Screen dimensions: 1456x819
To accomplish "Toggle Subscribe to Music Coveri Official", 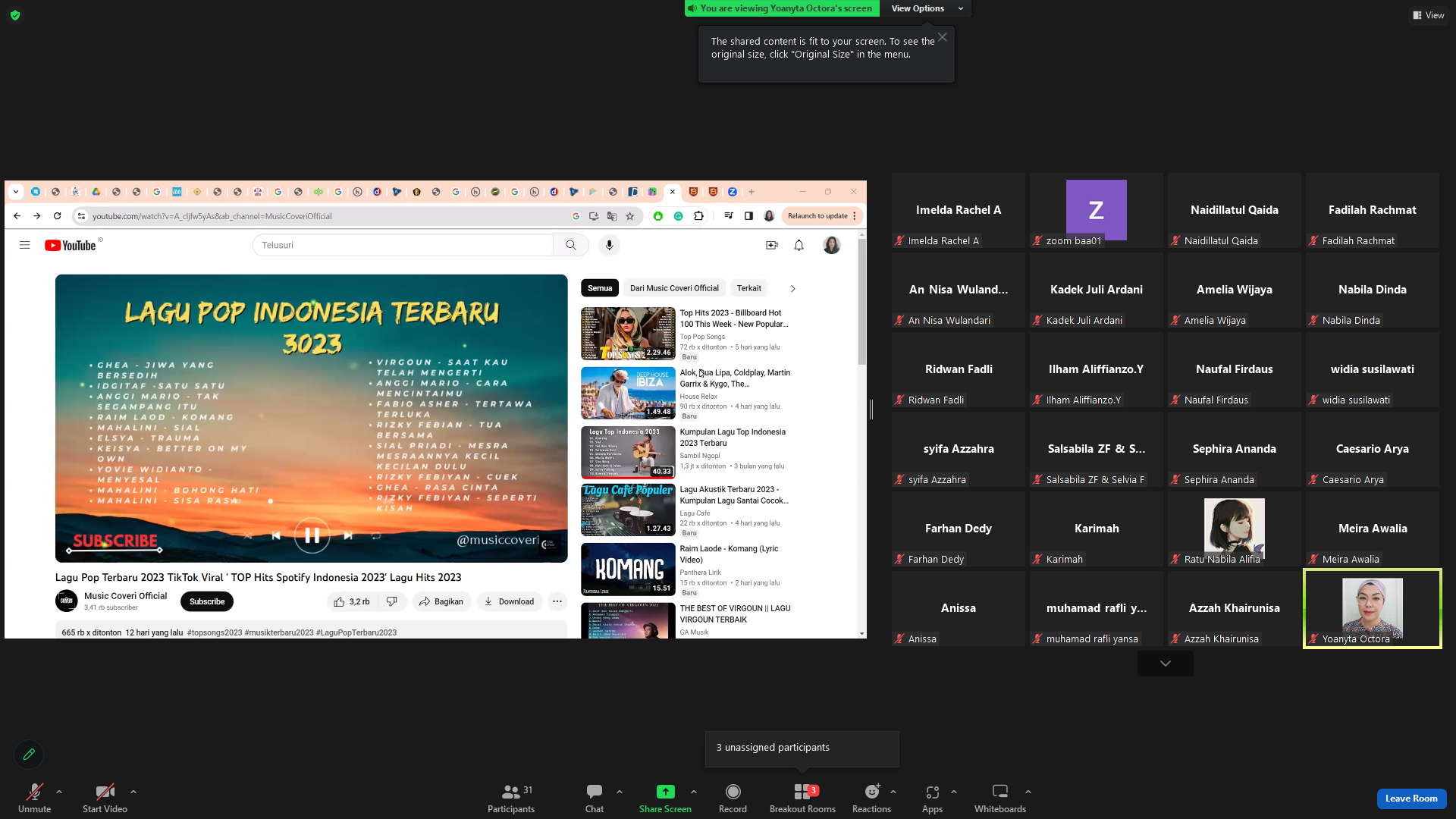I will click(207, 601).
